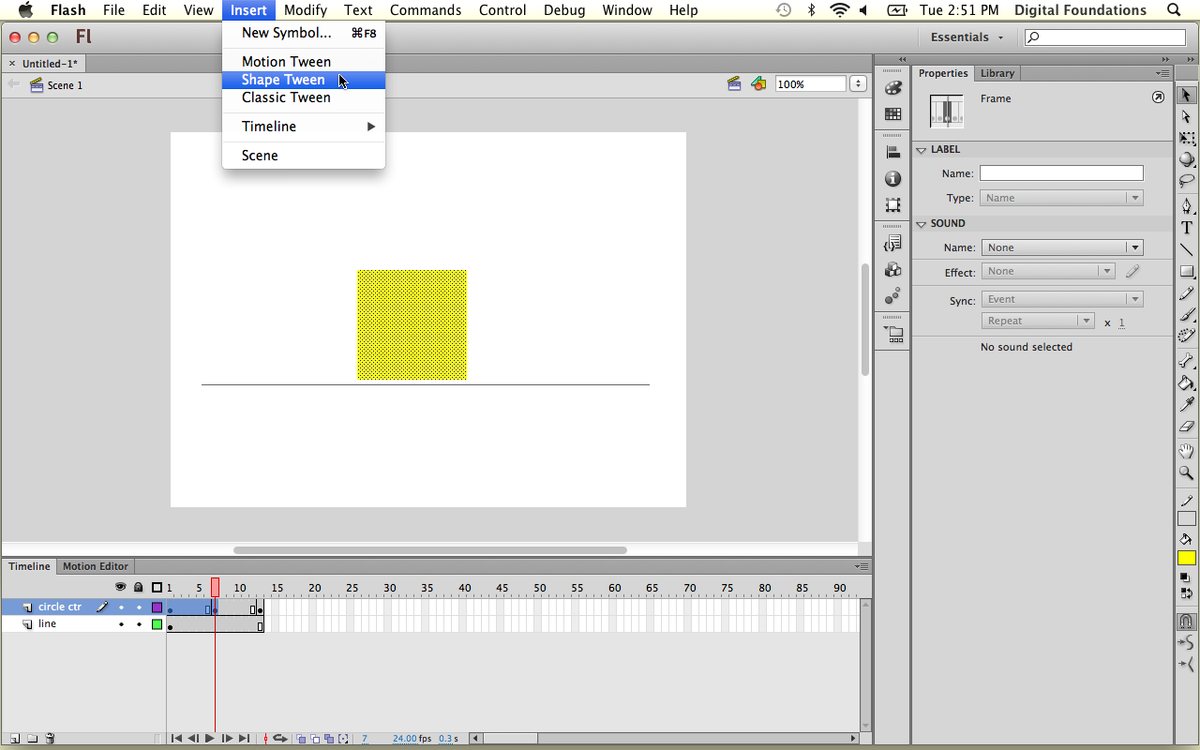Collapse the LABEL section
Screen dimensions: 1200x750
[x=921, y=150]
